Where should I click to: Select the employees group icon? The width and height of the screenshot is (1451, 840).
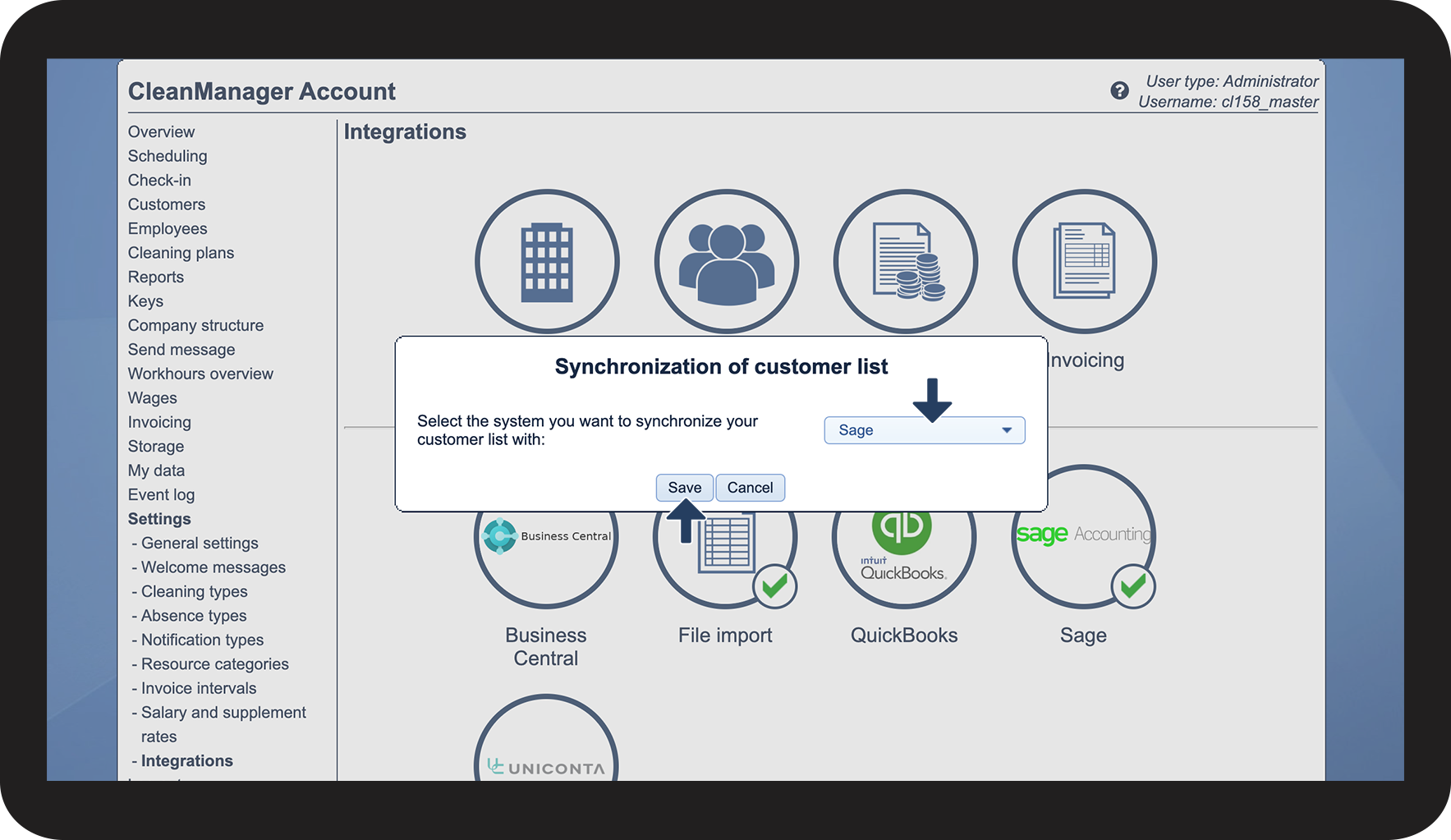(x=726, y=261)
